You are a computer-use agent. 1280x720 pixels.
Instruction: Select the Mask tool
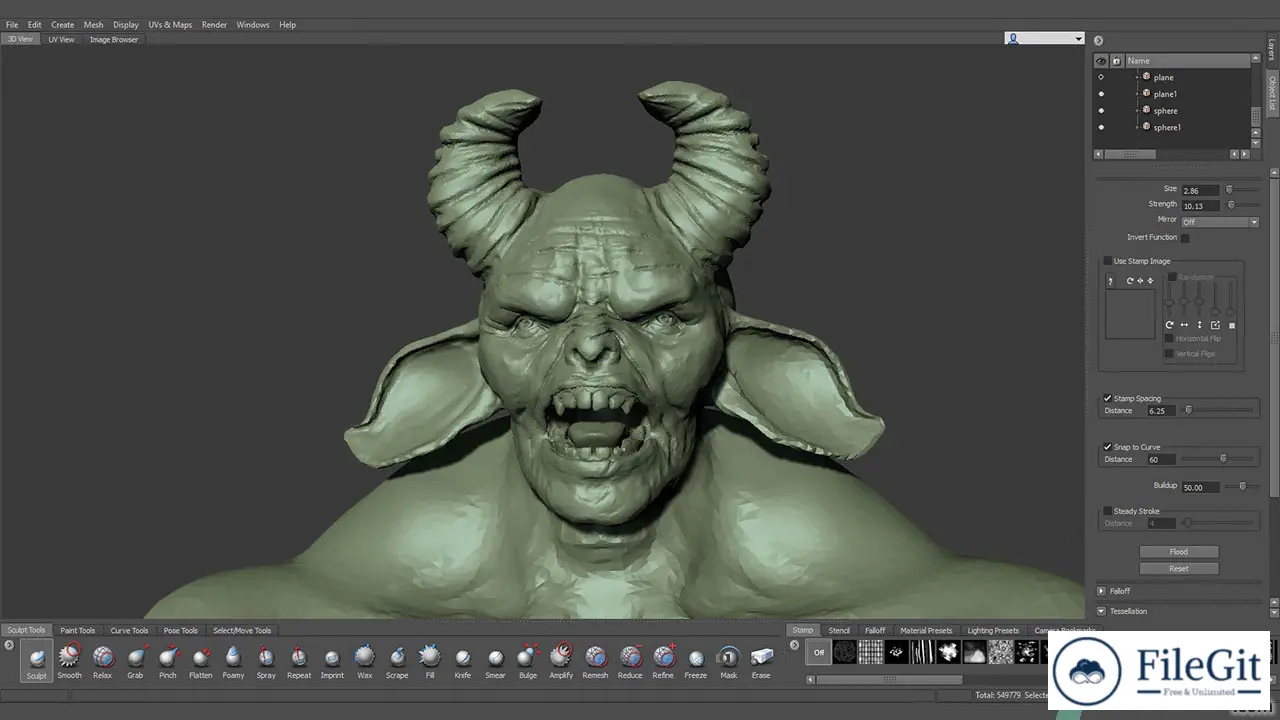coord(729,662)
